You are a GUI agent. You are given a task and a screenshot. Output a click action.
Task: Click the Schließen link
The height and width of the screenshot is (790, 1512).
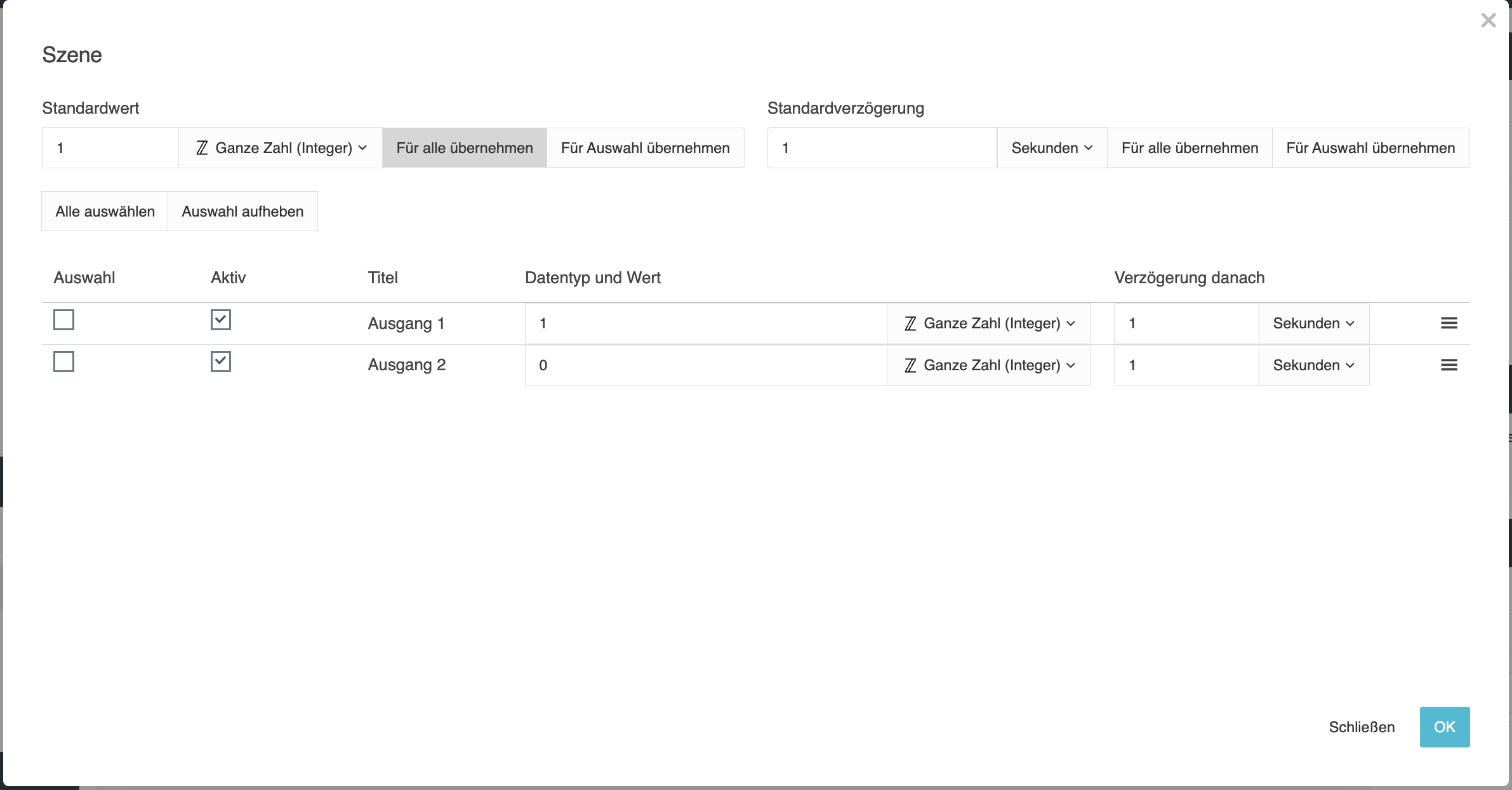(1362, 727)
